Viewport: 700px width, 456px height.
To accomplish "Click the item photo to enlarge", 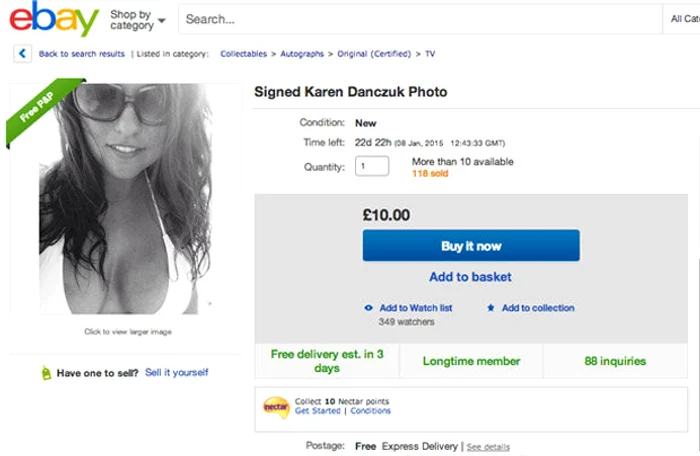I will click(x=126, y=200).
